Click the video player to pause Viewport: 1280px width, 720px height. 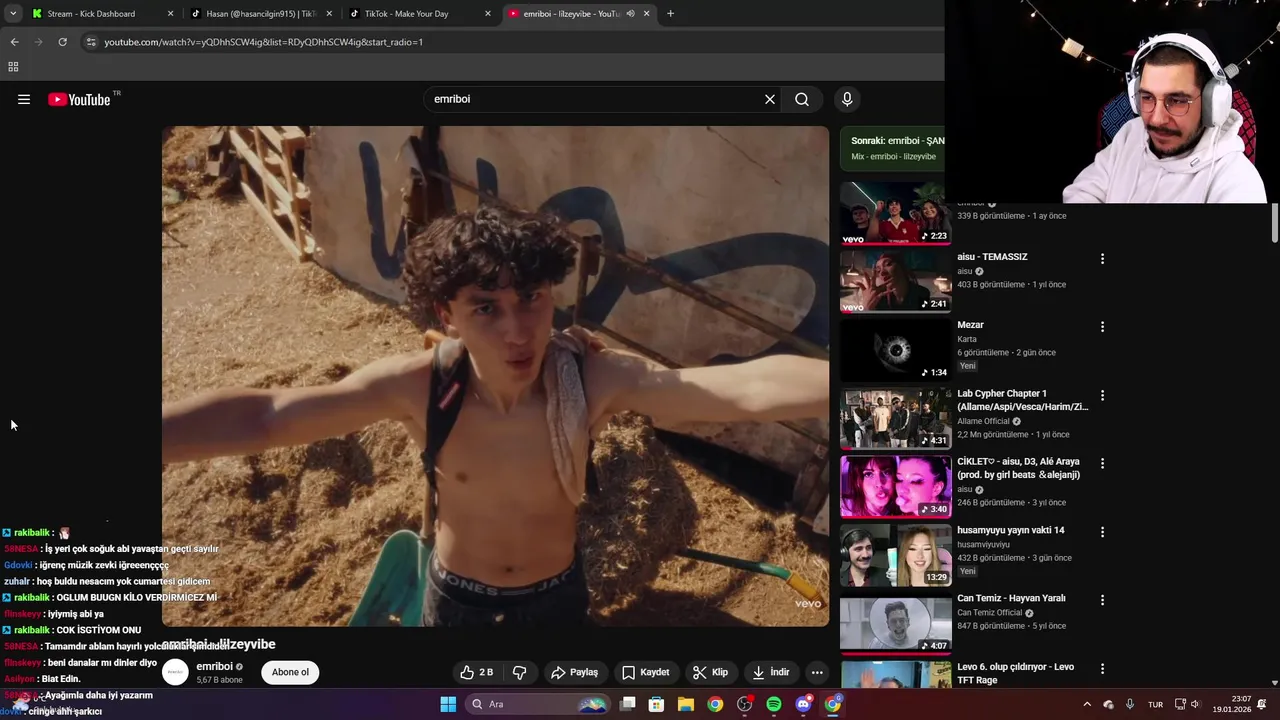[495, 376]
